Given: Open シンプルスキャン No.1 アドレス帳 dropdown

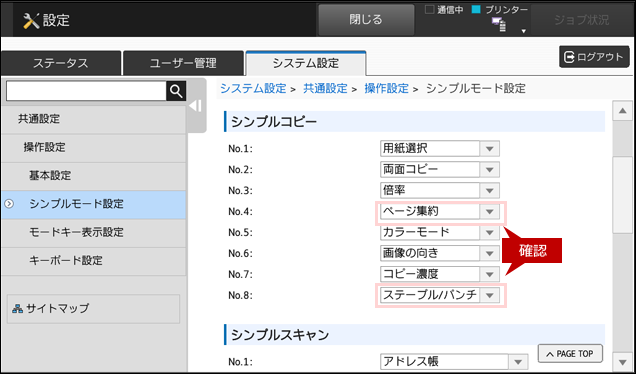Looking at the screenshot, I should 454,361.
